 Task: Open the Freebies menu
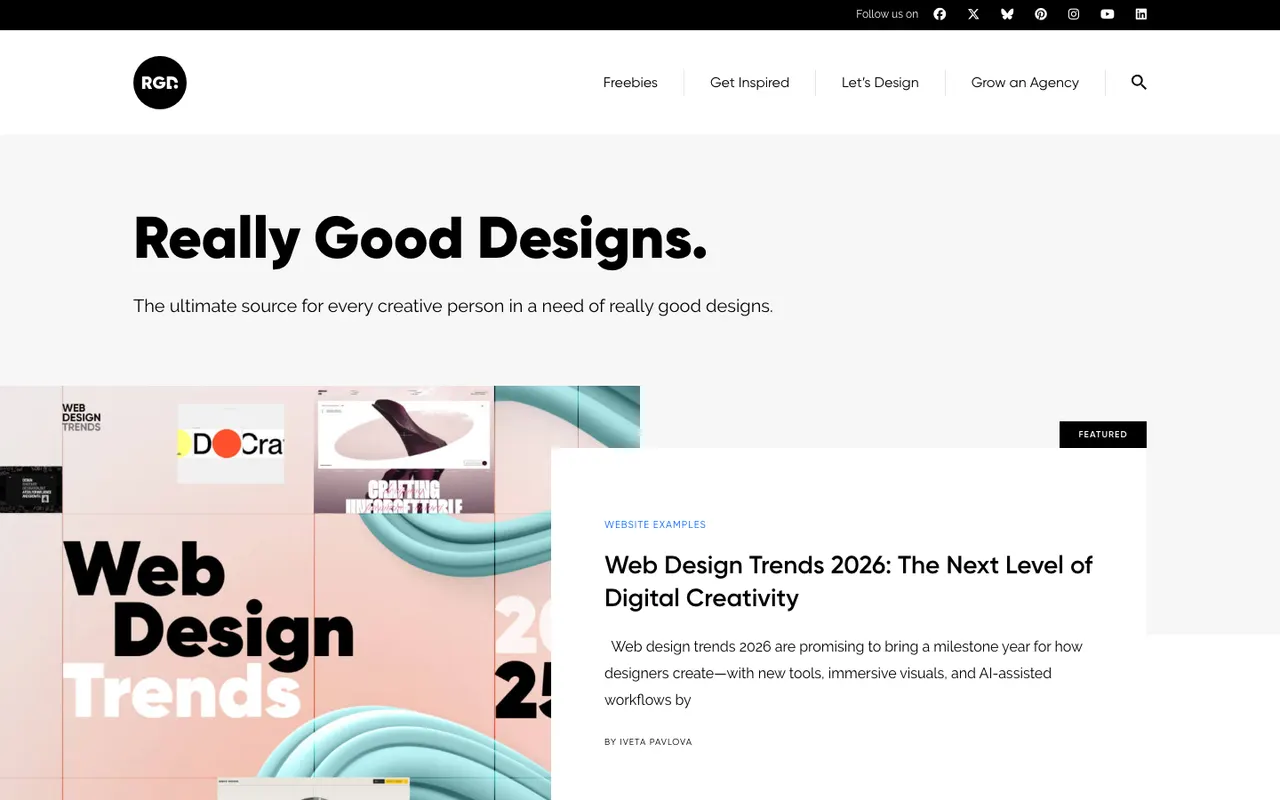point(630,83)
